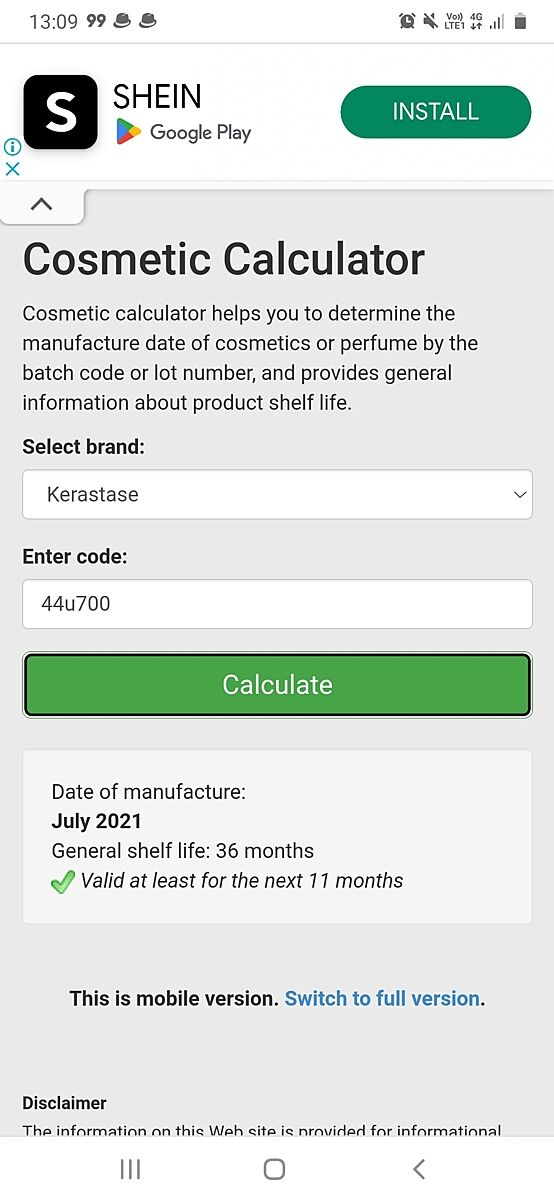Tap the SHEIN app logo icon
Image resolution: width=554 pixels, height=1200 pixels.
pos(60,112)
